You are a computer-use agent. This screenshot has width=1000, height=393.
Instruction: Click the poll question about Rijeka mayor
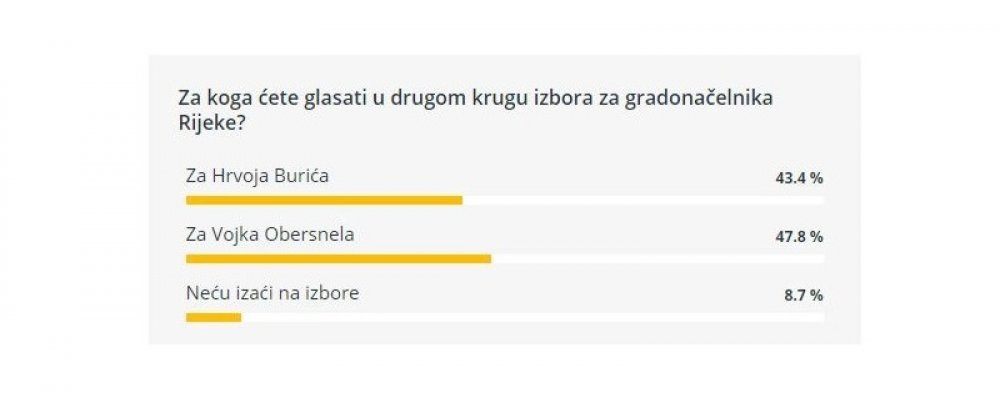475,110
